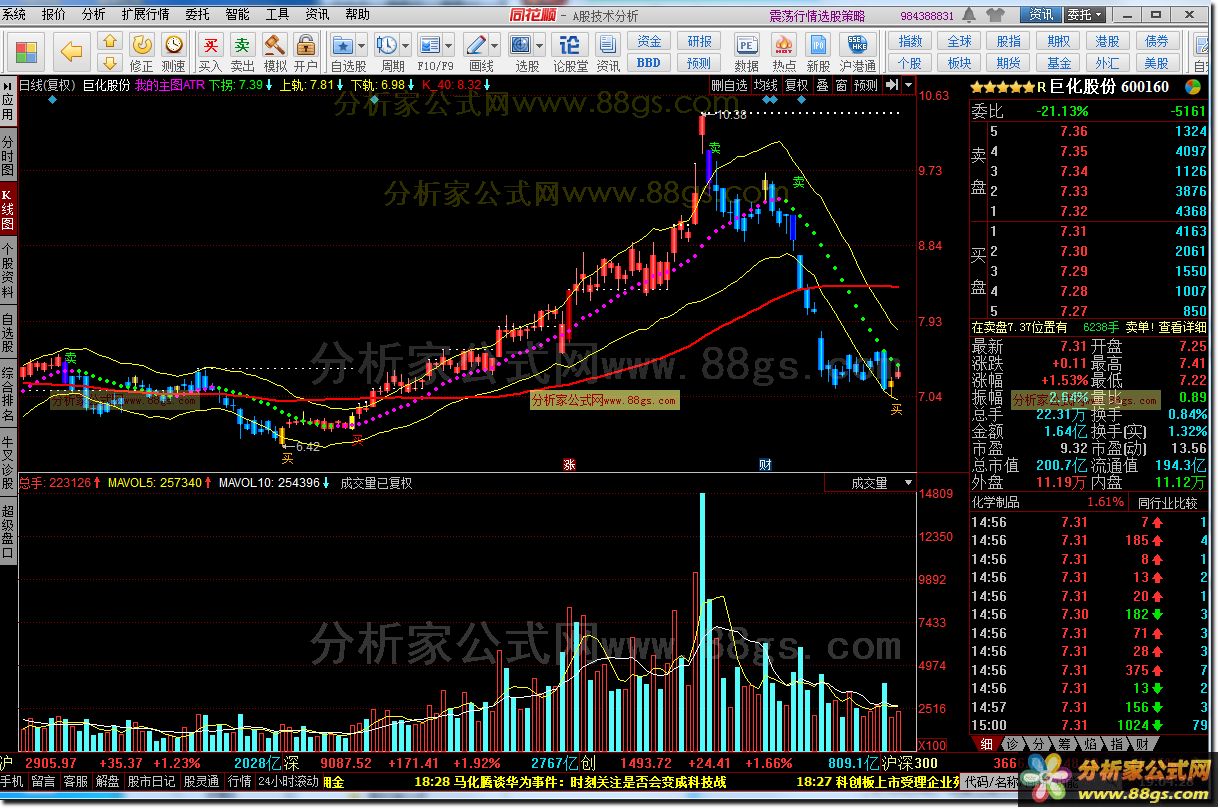Click the 修正 refresh icon

(142, 44)
